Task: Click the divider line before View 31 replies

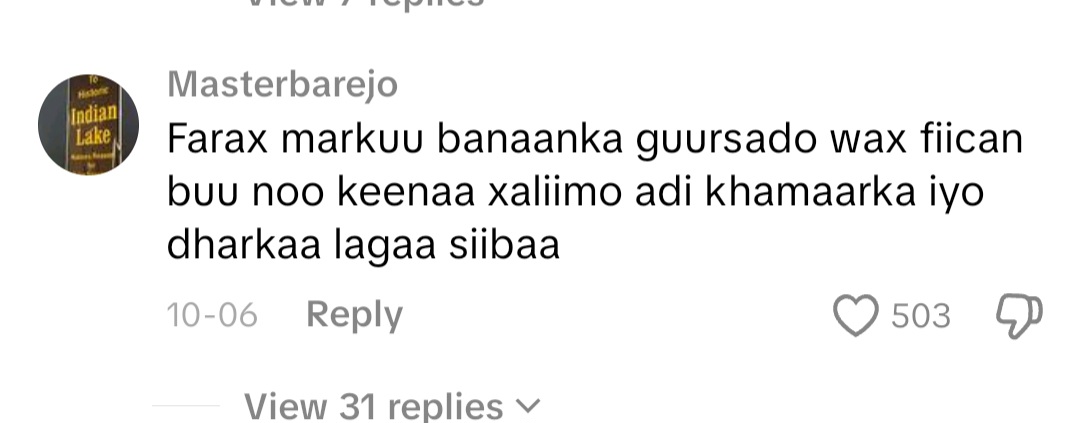Action: (185, 406)
